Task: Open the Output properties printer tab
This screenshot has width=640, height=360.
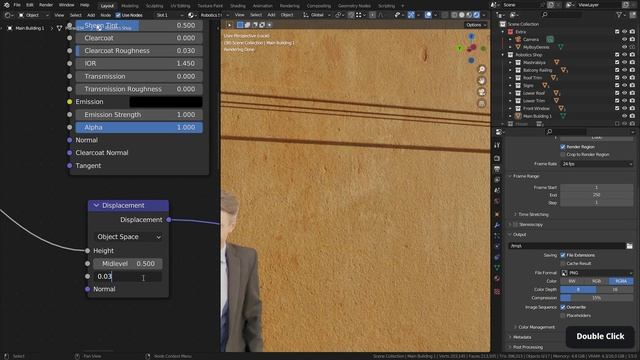Action: (497, 169)
